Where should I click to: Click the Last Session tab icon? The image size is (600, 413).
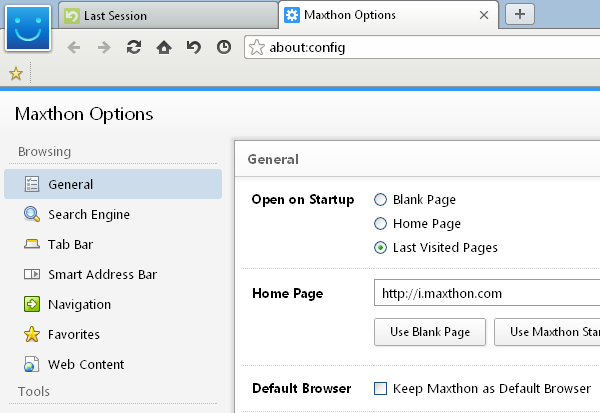(72, 16)
